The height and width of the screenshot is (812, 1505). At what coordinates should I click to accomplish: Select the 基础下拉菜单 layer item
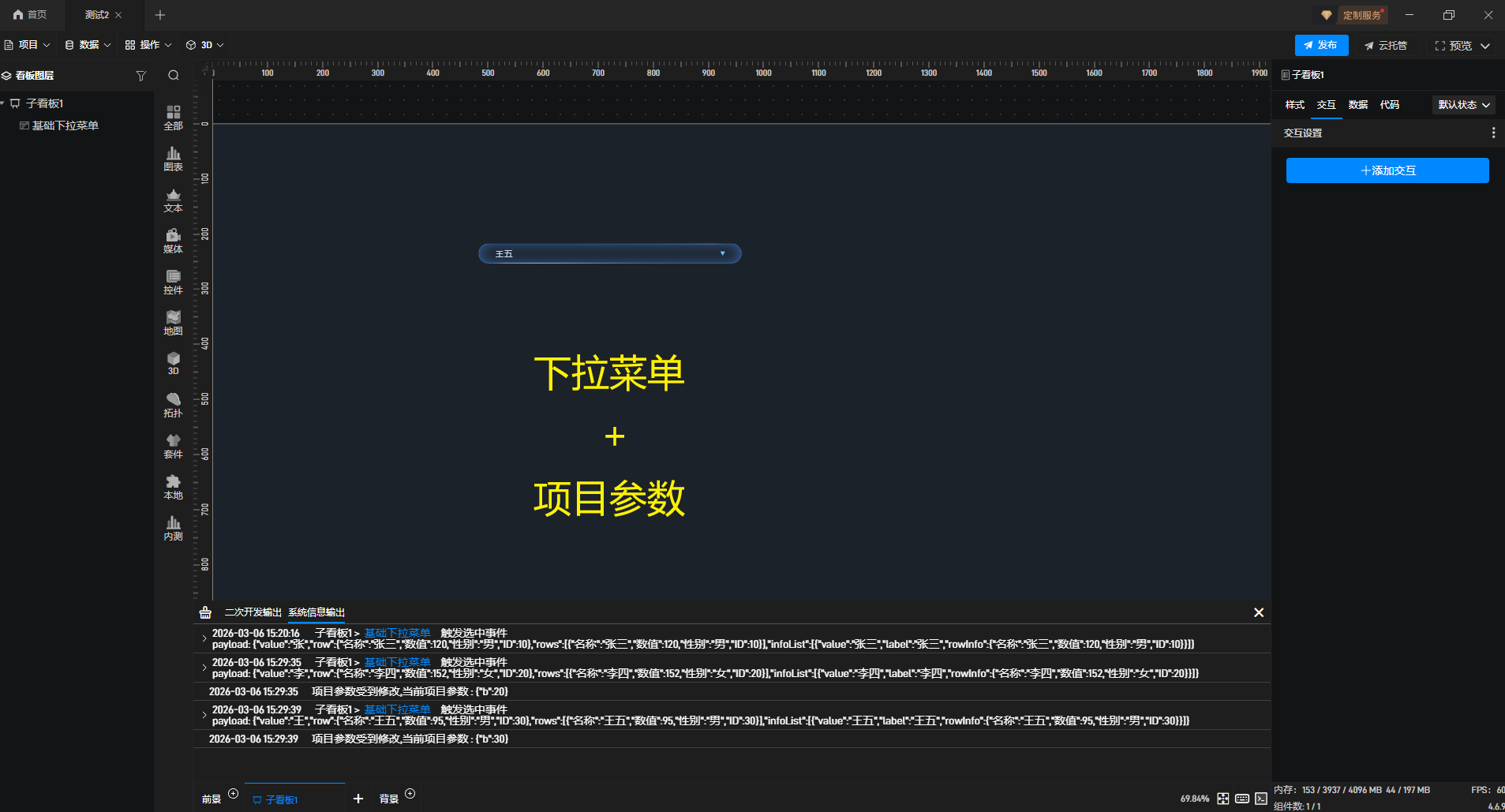point(65,125)
